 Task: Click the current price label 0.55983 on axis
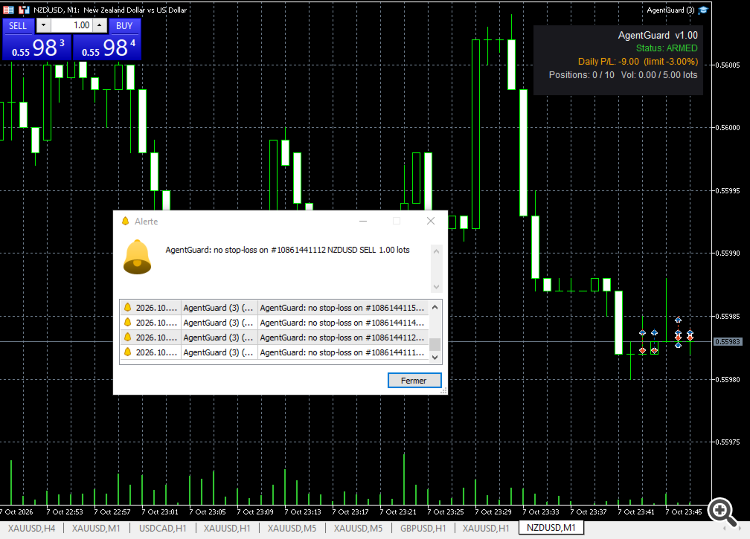pos(728,341)
